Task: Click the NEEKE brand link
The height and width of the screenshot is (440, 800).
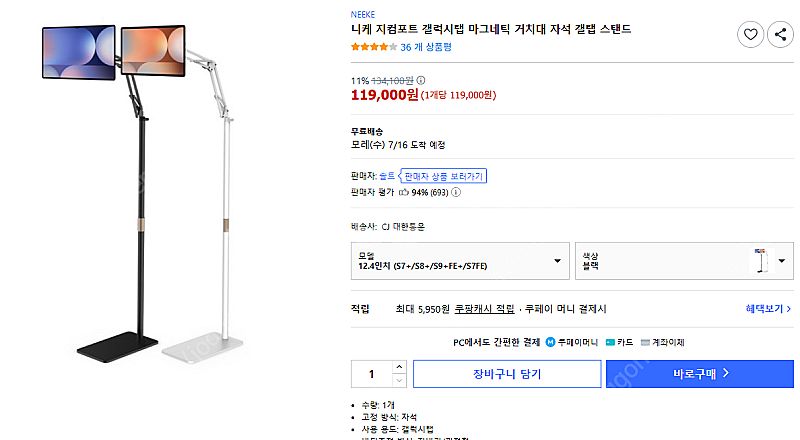Action: [x=364, y=15]
